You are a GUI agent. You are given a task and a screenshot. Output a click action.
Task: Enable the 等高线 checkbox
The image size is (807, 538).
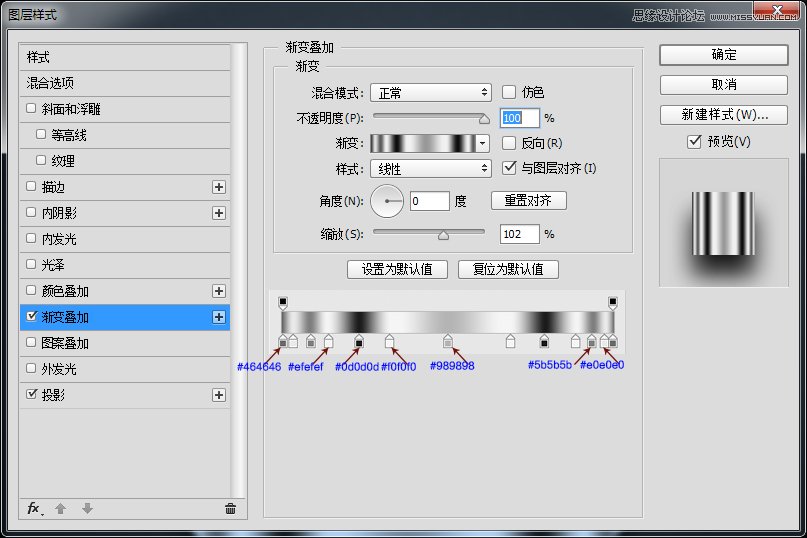coord(41,134)
